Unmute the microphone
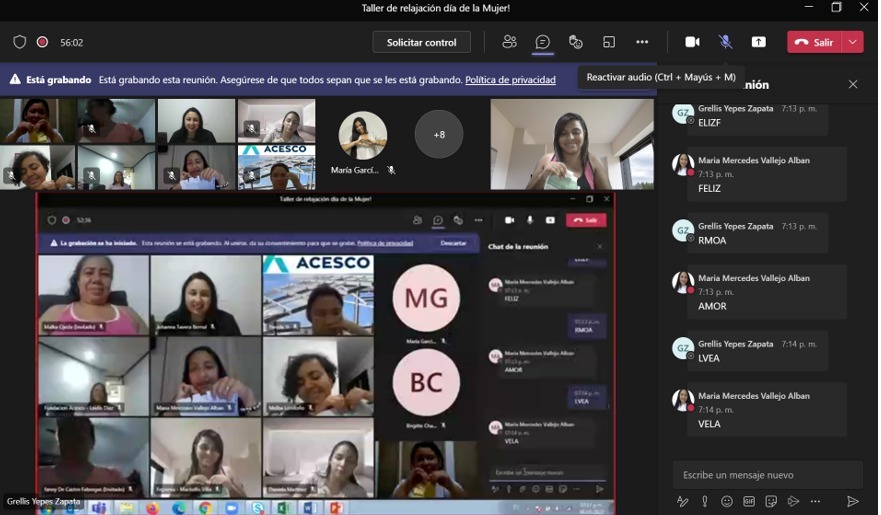The width and height of the screenshot is (881, 515). click(726, 42)
